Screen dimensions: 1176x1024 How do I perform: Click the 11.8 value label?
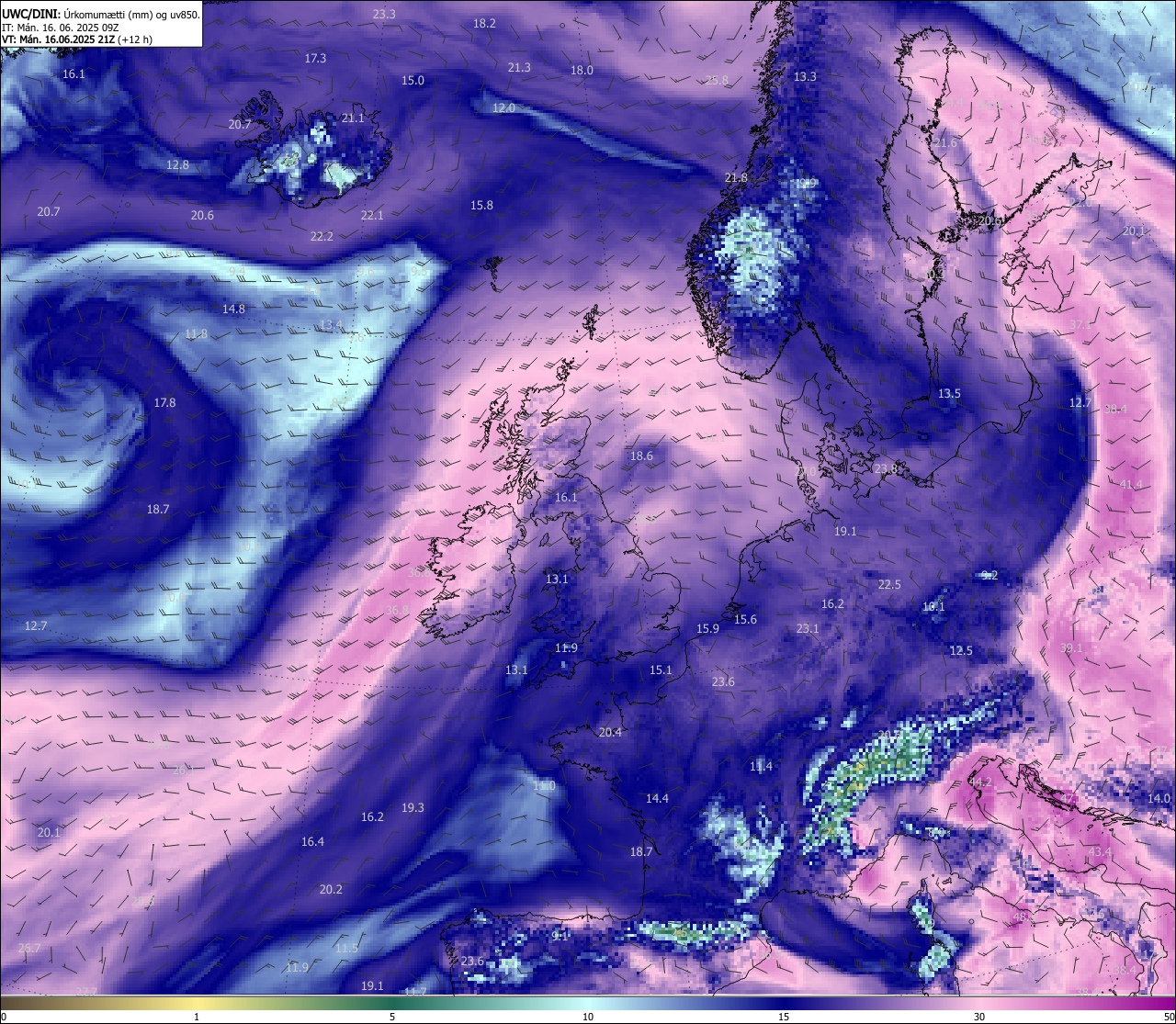coord(196,333)
